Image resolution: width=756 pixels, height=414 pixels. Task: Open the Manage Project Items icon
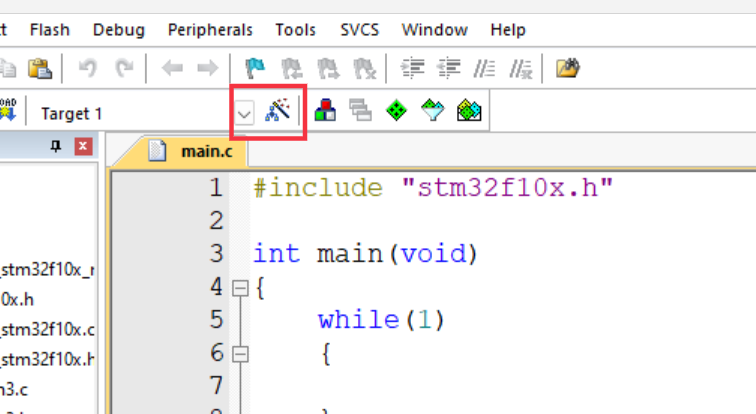point(325,110)
